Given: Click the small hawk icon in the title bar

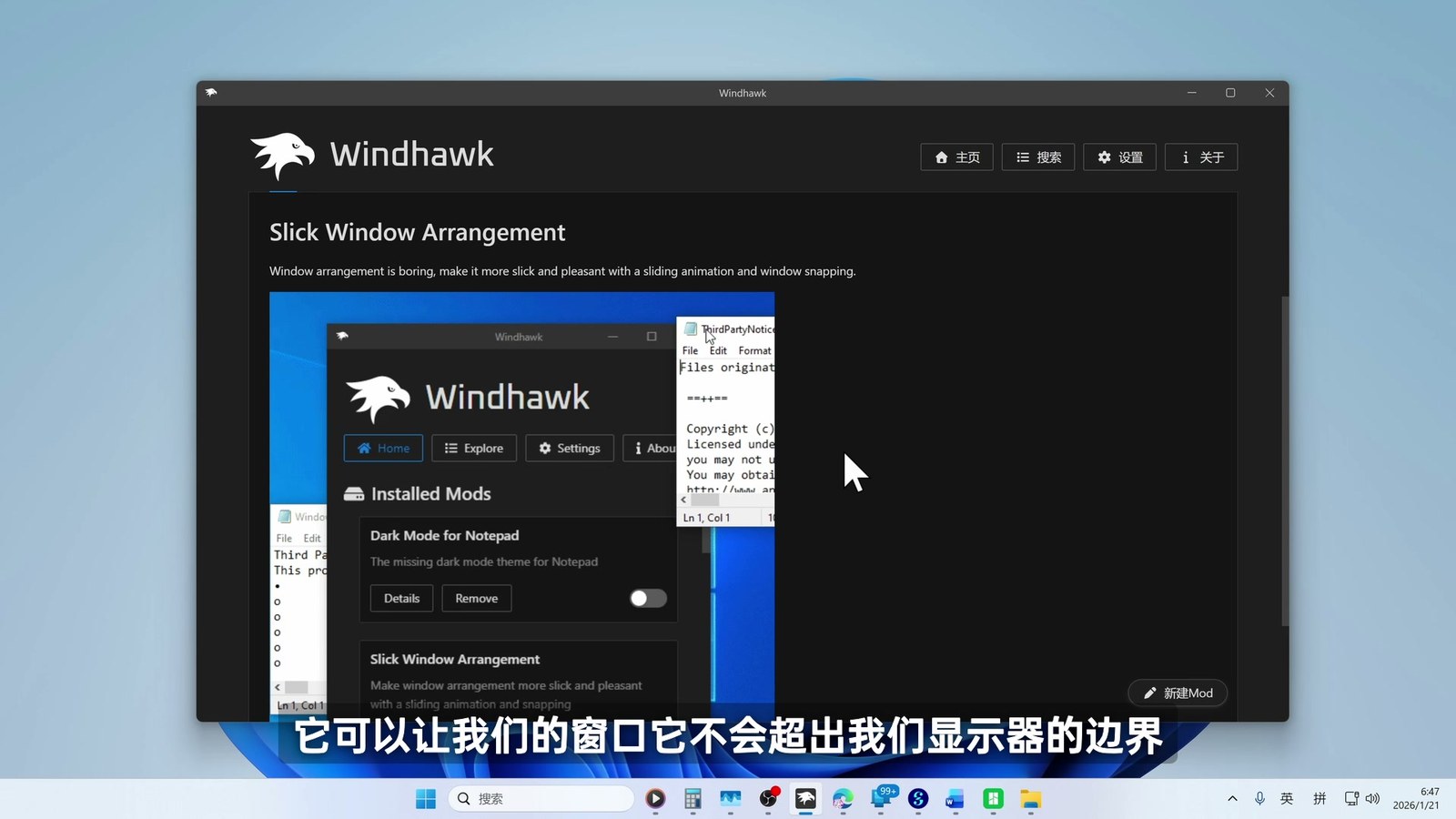Looking at the screenshot, I should (211, 93).
